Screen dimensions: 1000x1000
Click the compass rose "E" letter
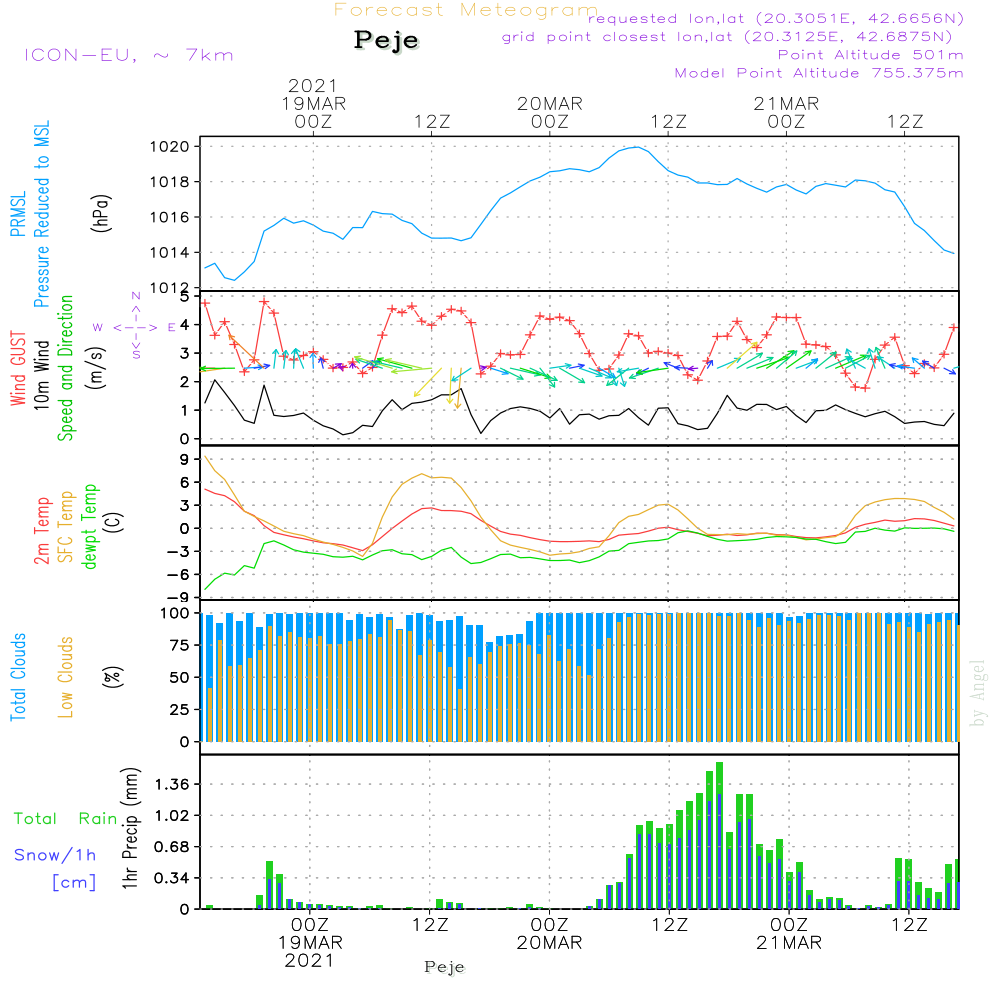172,328
